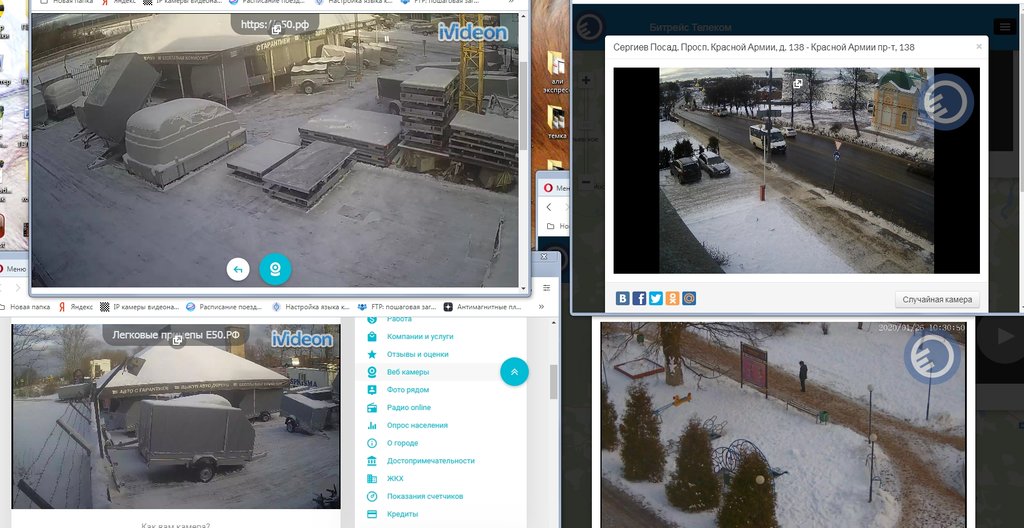Screen dimensions: 1024x528
Task: Open IP камеры видеона... bookmark
Action: [x=140, y=306]
